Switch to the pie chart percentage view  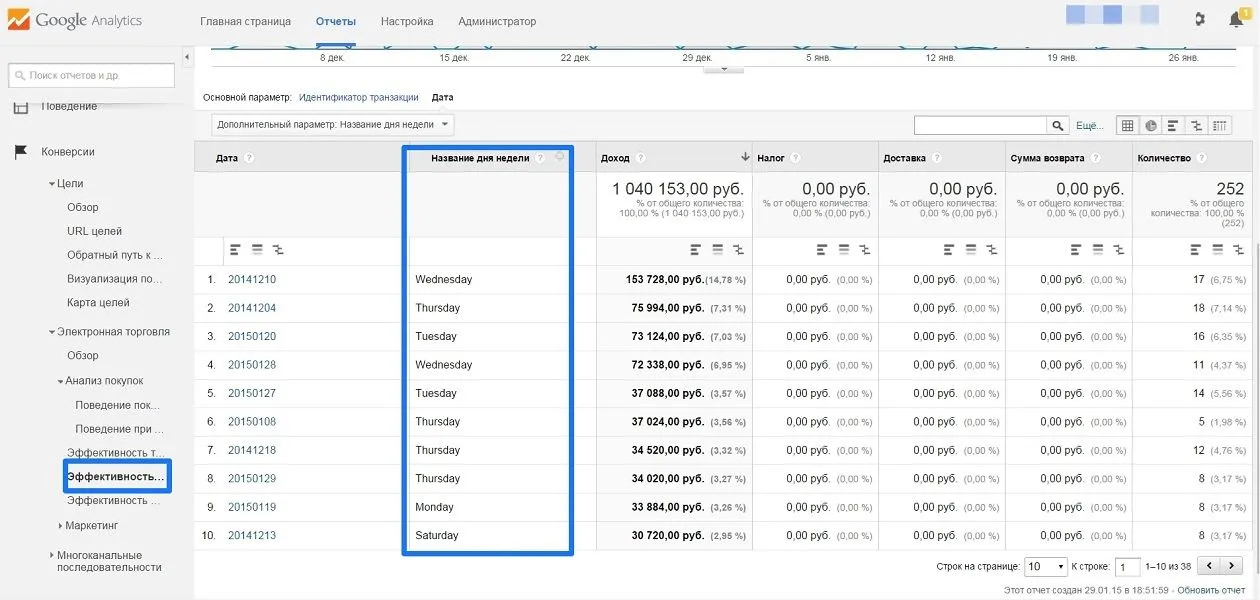click(1151, 126)
